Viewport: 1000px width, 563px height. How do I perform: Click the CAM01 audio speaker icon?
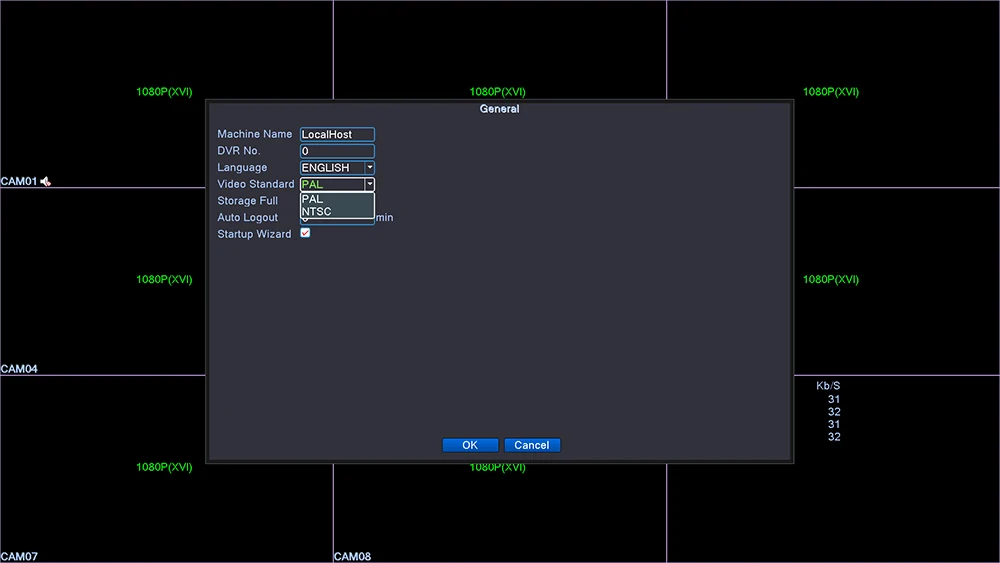[45, 182]
